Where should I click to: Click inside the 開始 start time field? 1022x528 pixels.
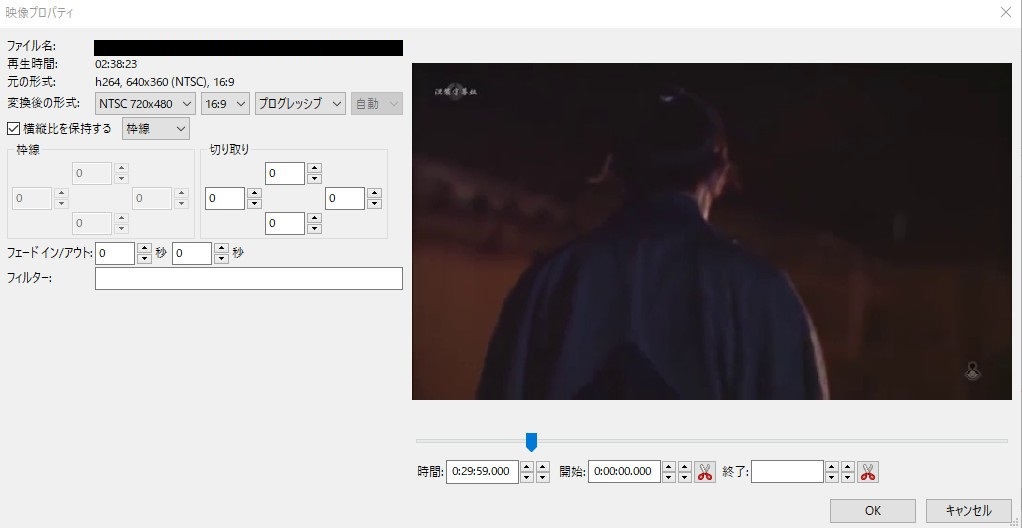624,471
